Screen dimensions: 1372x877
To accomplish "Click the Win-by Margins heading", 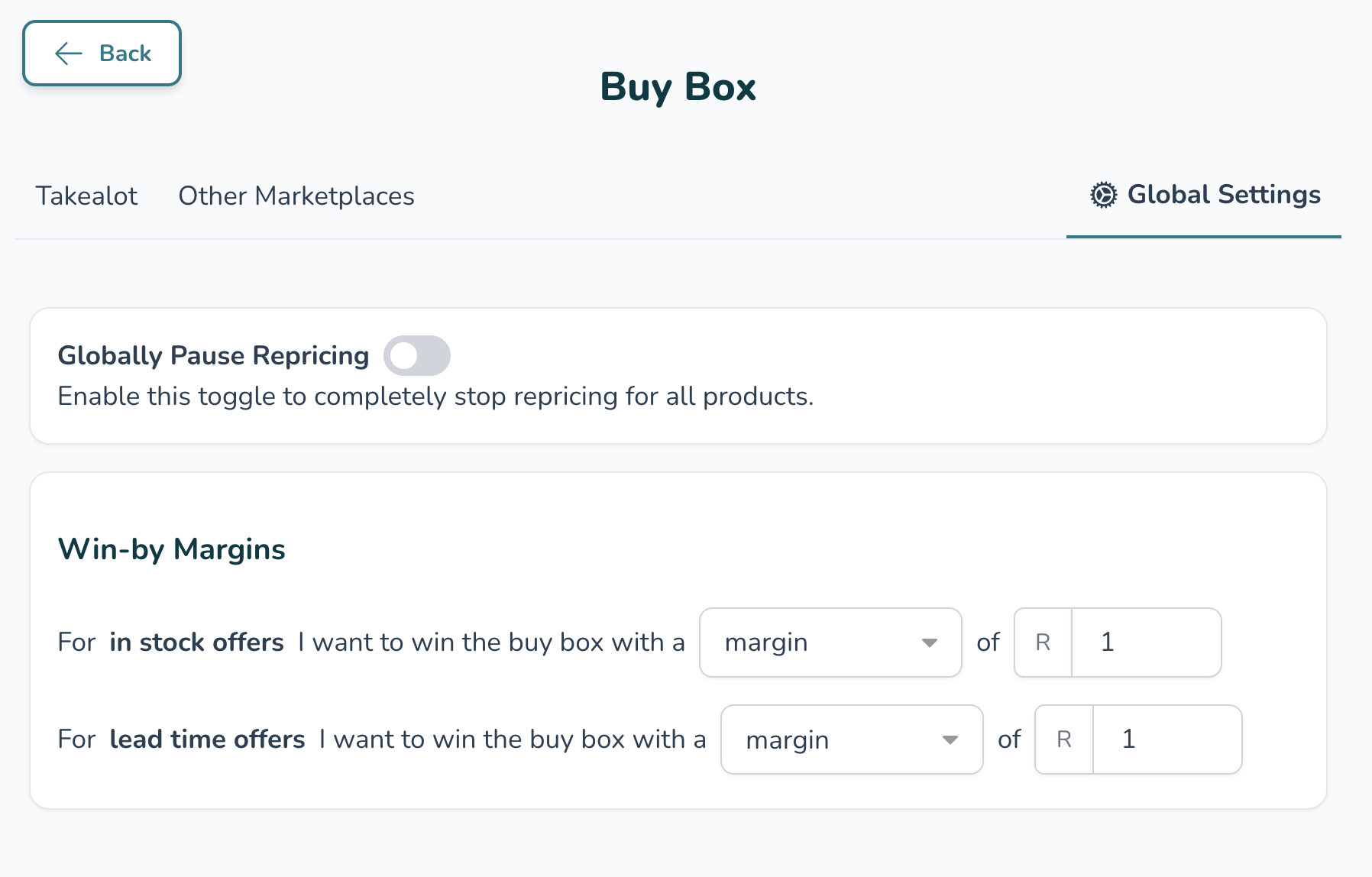I will point(172,549).
